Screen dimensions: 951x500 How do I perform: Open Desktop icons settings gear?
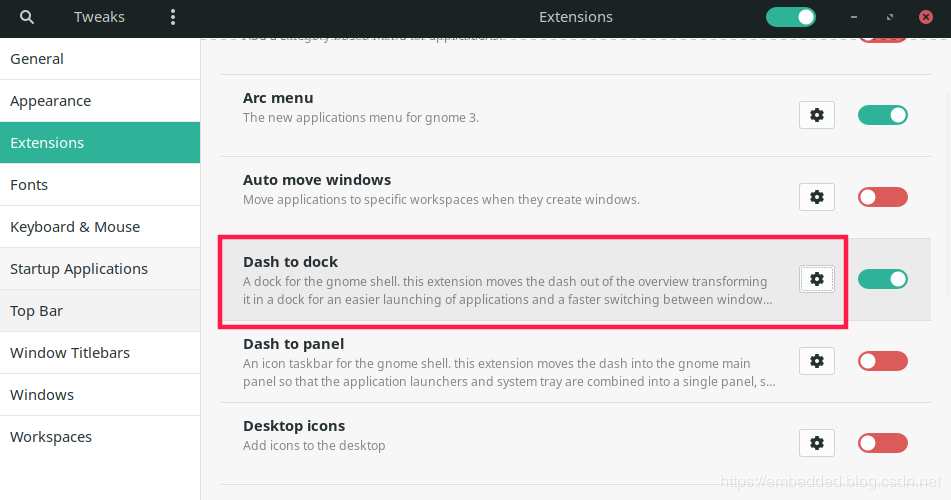tap(817, 443)
